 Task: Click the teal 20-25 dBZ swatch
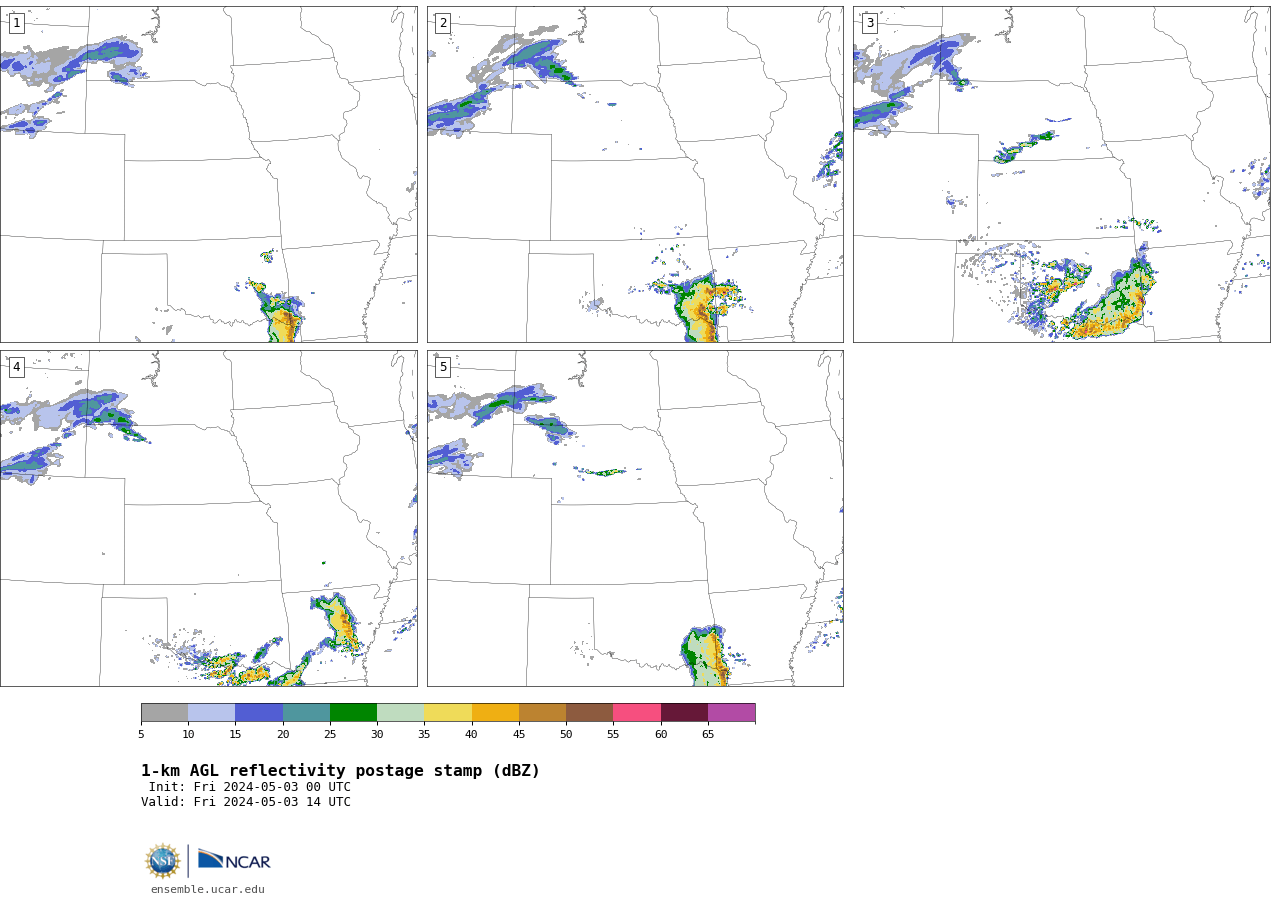[306, 713]
